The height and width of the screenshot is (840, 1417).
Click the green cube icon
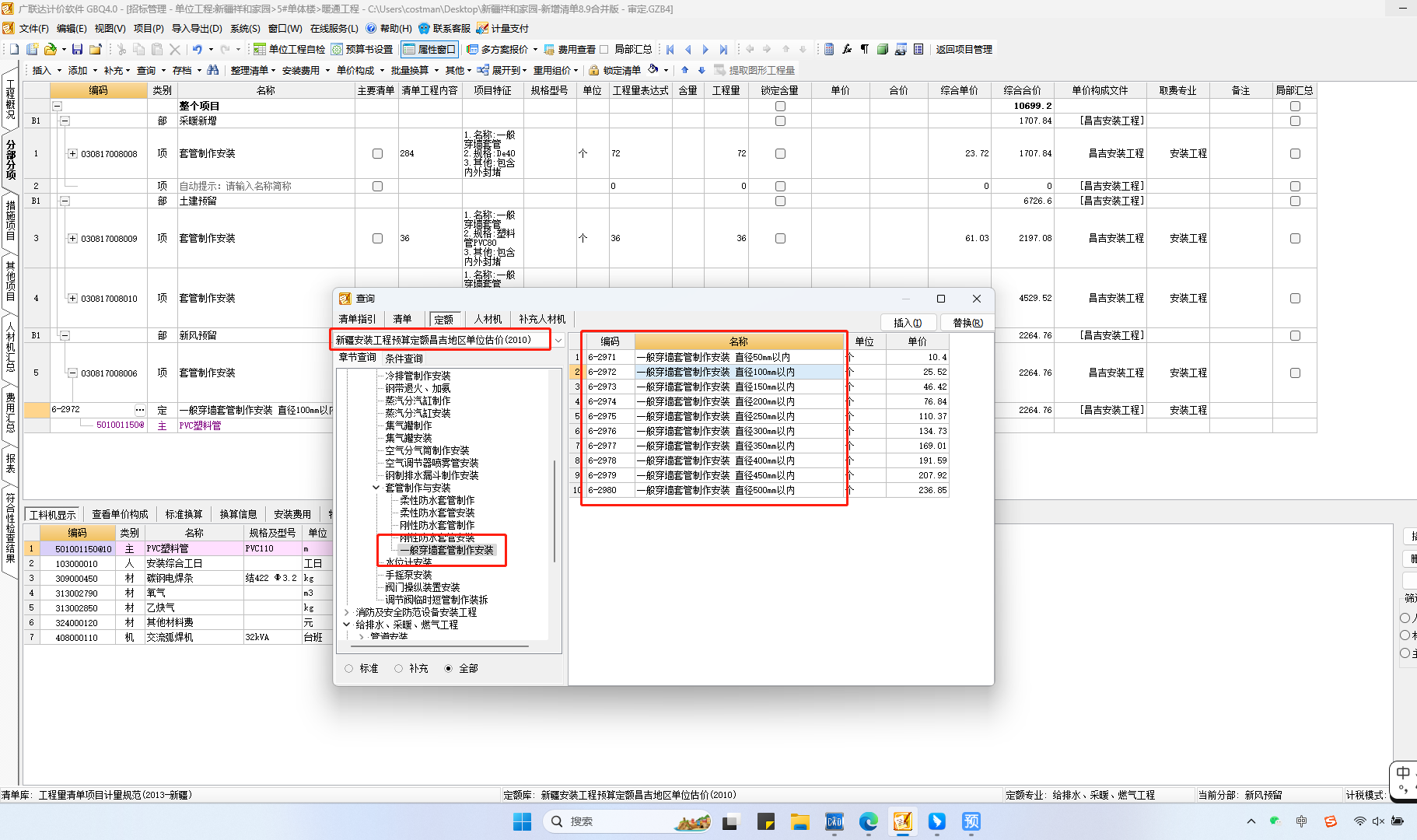883,49
